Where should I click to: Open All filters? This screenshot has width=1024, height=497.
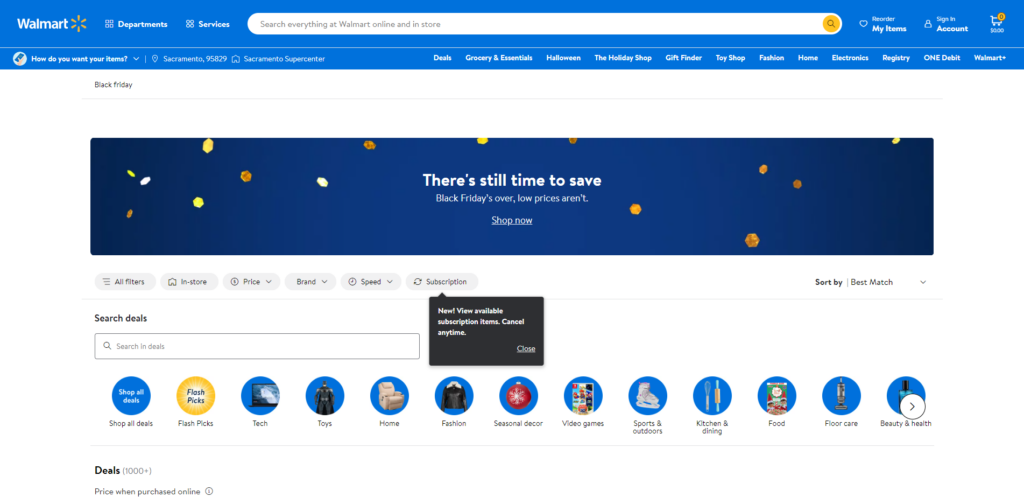125,281
